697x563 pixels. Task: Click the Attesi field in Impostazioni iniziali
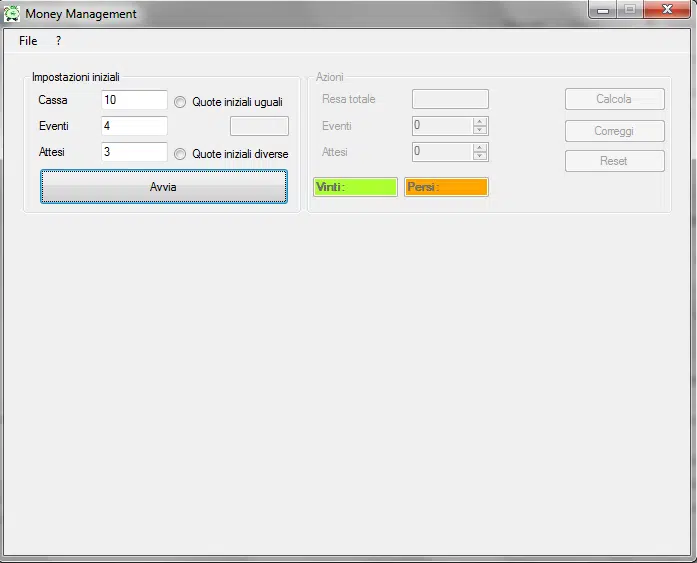tap(134, 152)
